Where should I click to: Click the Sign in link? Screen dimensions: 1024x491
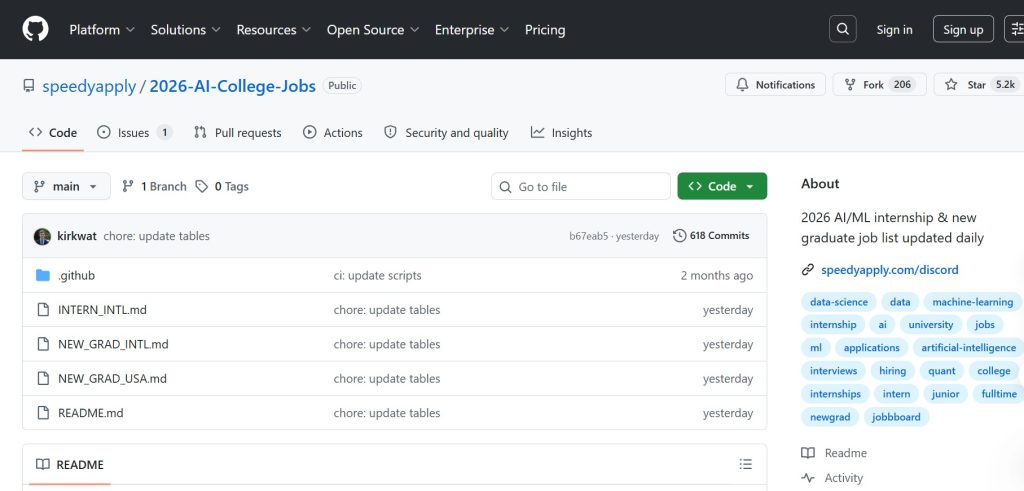894,29
